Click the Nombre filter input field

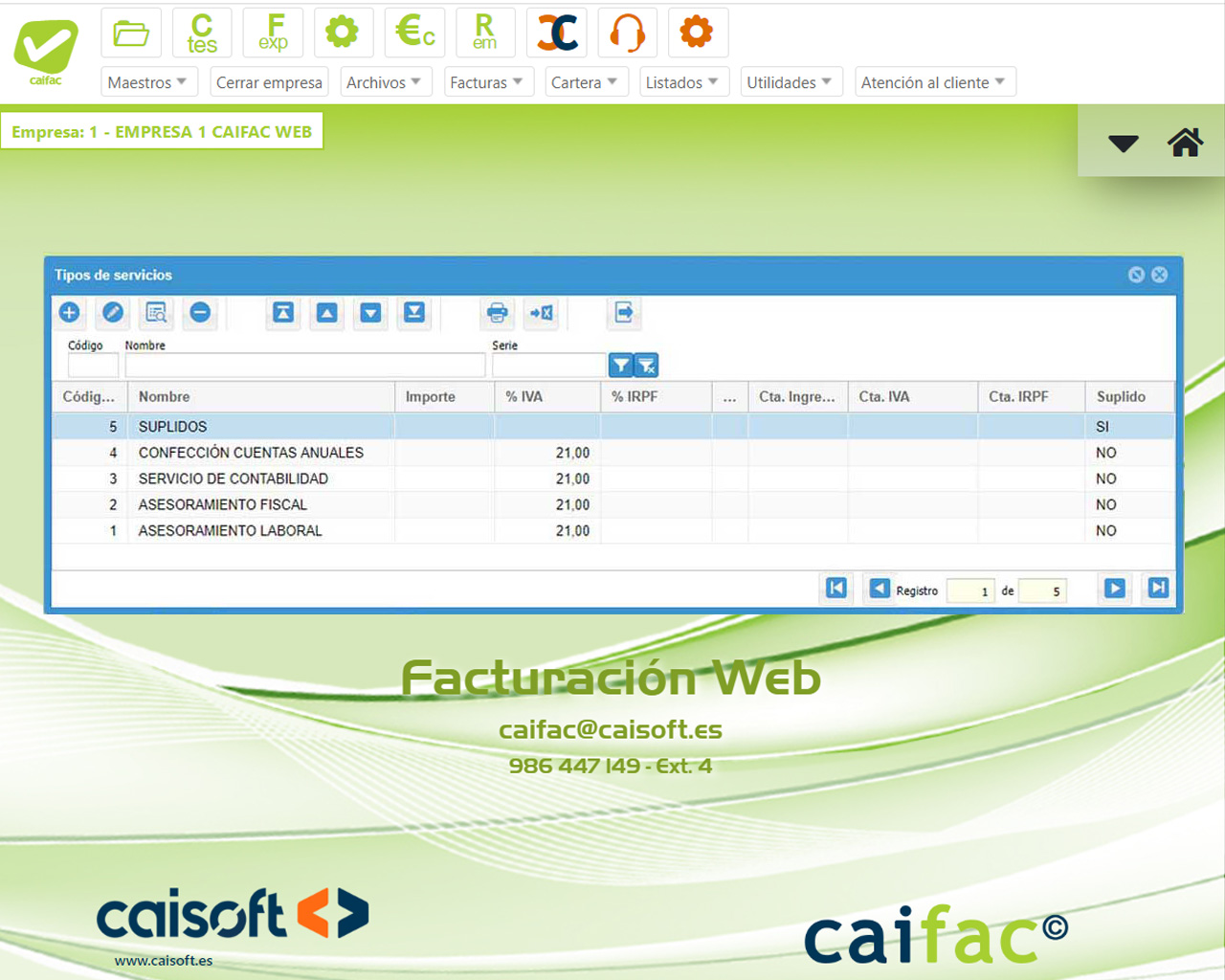click(x=304, y=365)
